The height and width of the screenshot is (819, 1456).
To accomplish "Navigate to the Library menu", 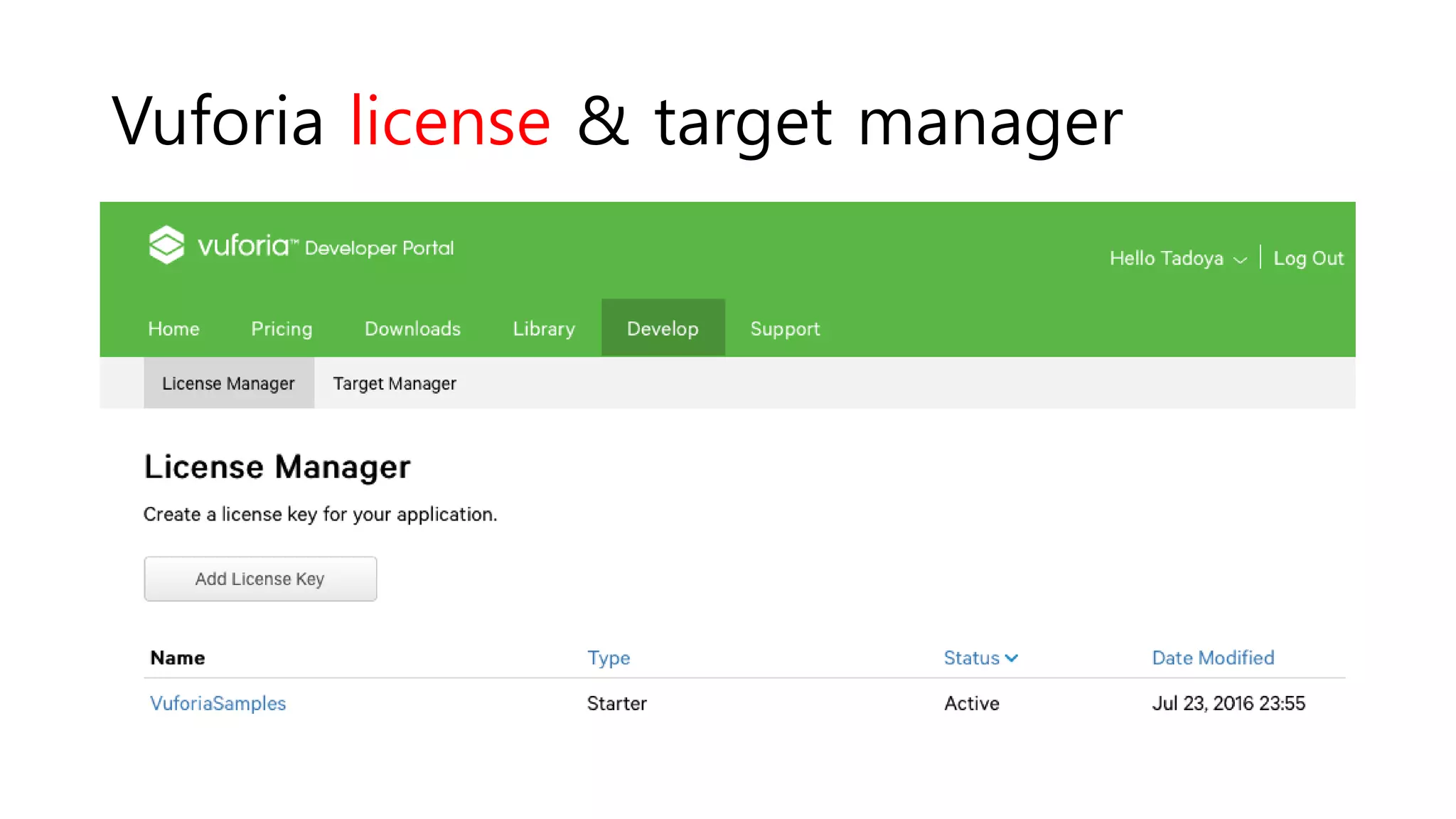I will pyautogui.click(x=544, y=328).
